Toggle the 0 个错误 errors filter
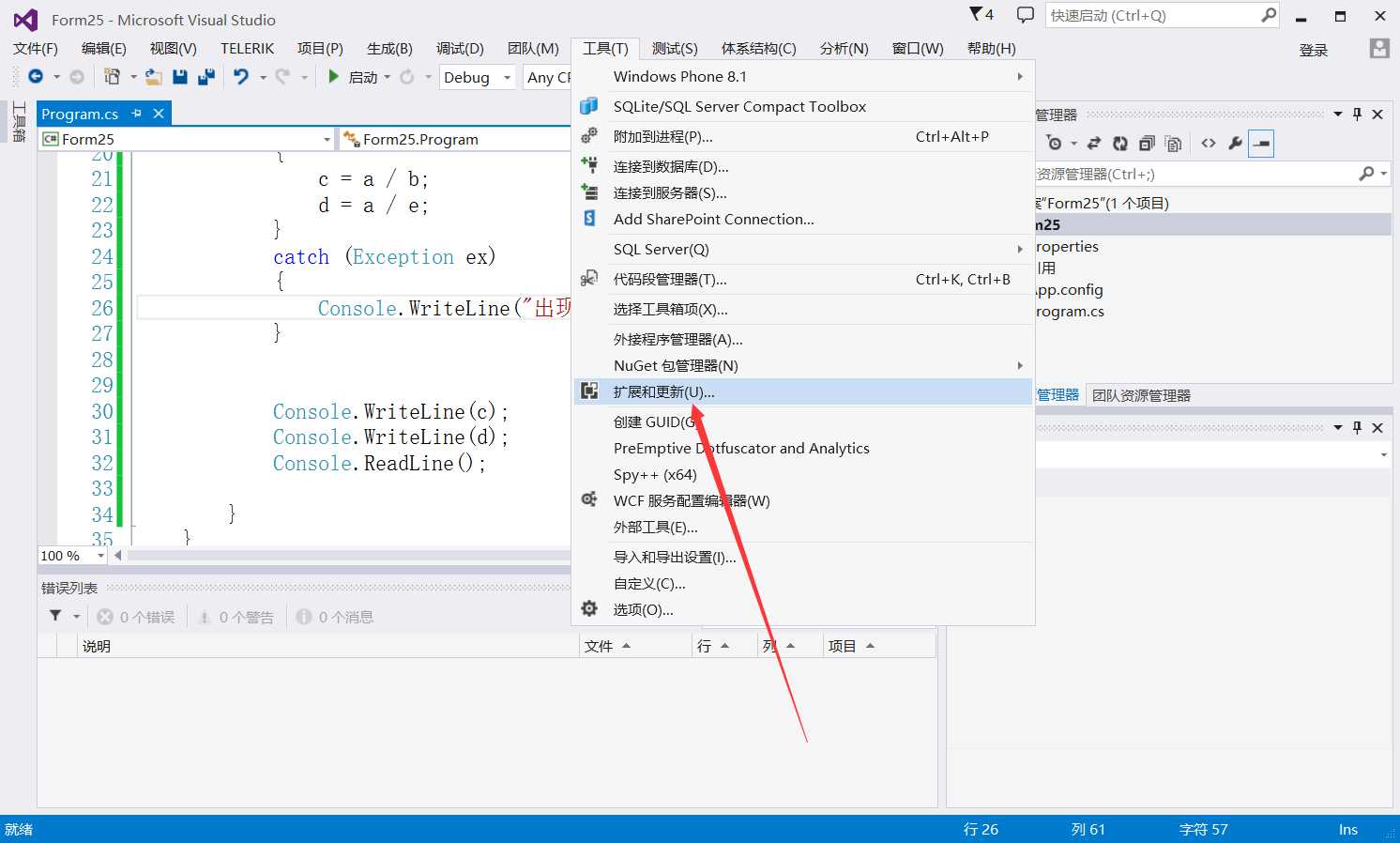The height and width of the screenshot is (843, 1400). (x=136, y=617)
